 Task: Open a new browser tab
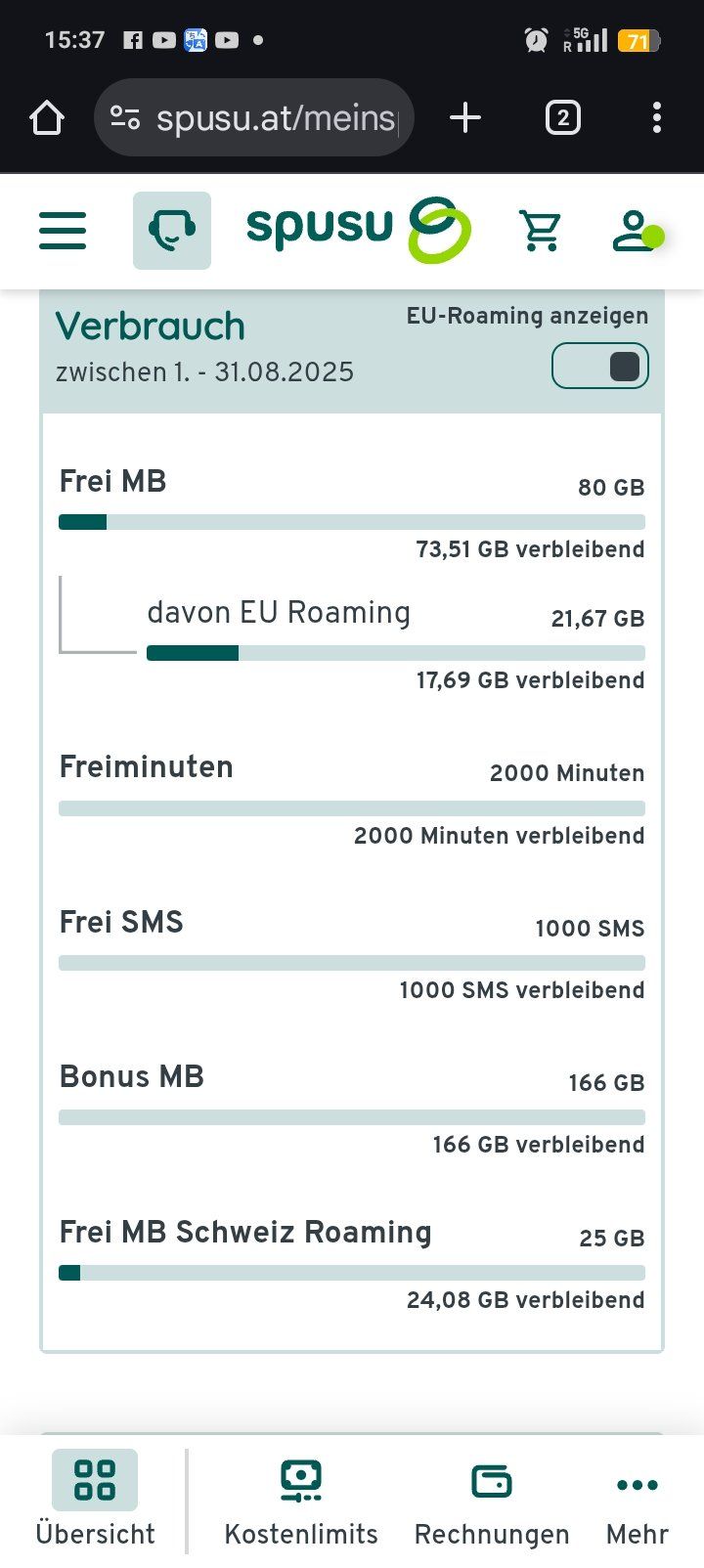pos(465,118)
